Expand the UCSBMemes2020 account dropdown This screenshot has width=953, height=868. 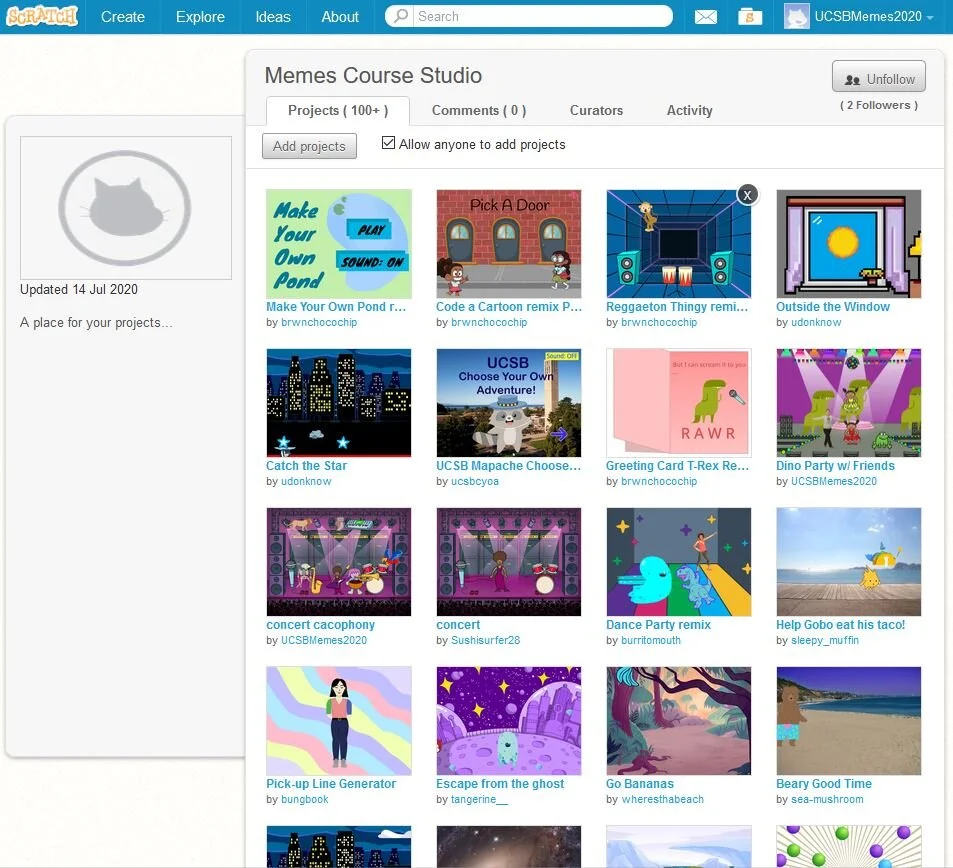click(930, 18)
